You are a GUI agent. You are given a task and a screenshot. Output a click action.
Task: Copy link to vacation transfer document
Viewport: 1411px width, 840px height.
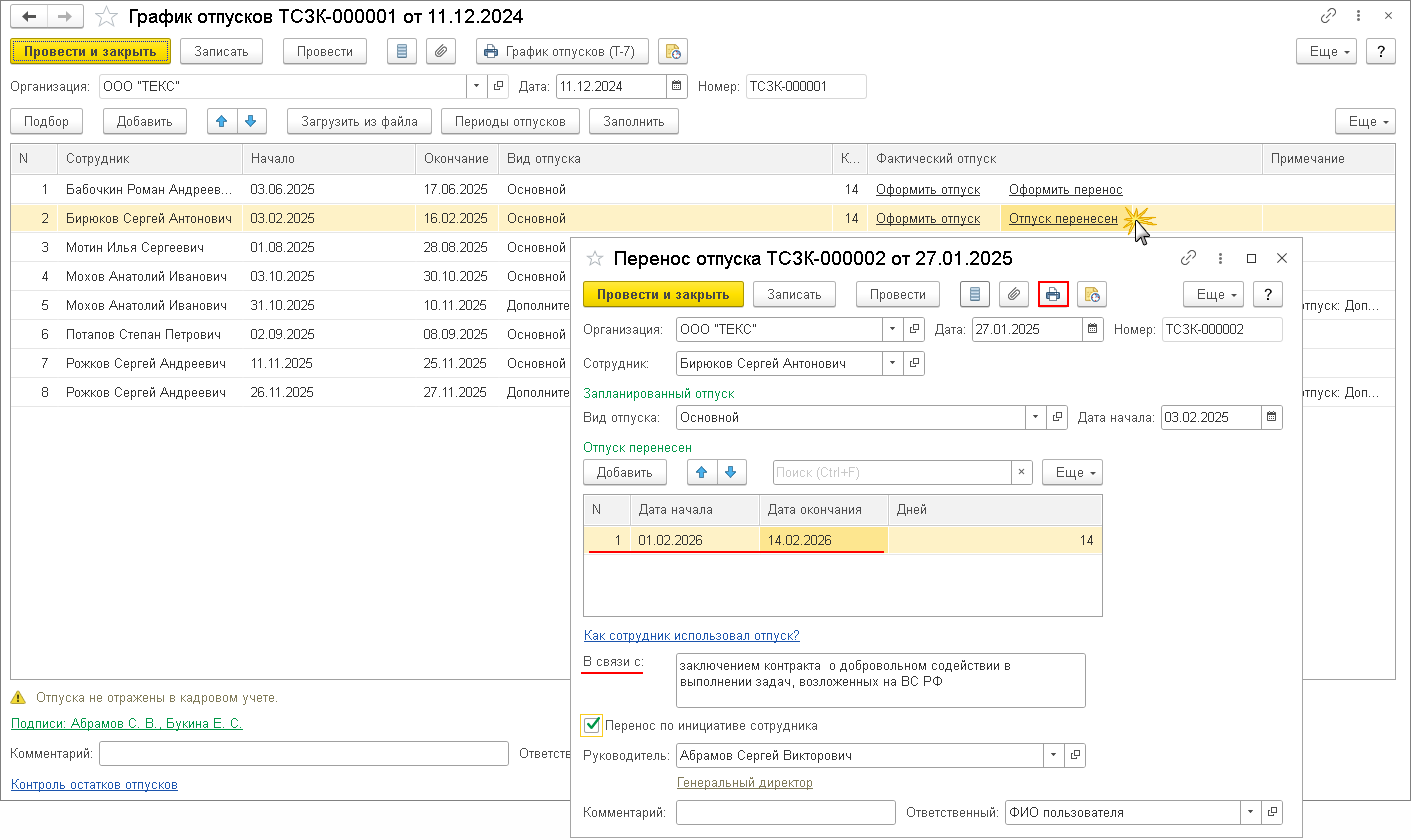[1188, 258]
